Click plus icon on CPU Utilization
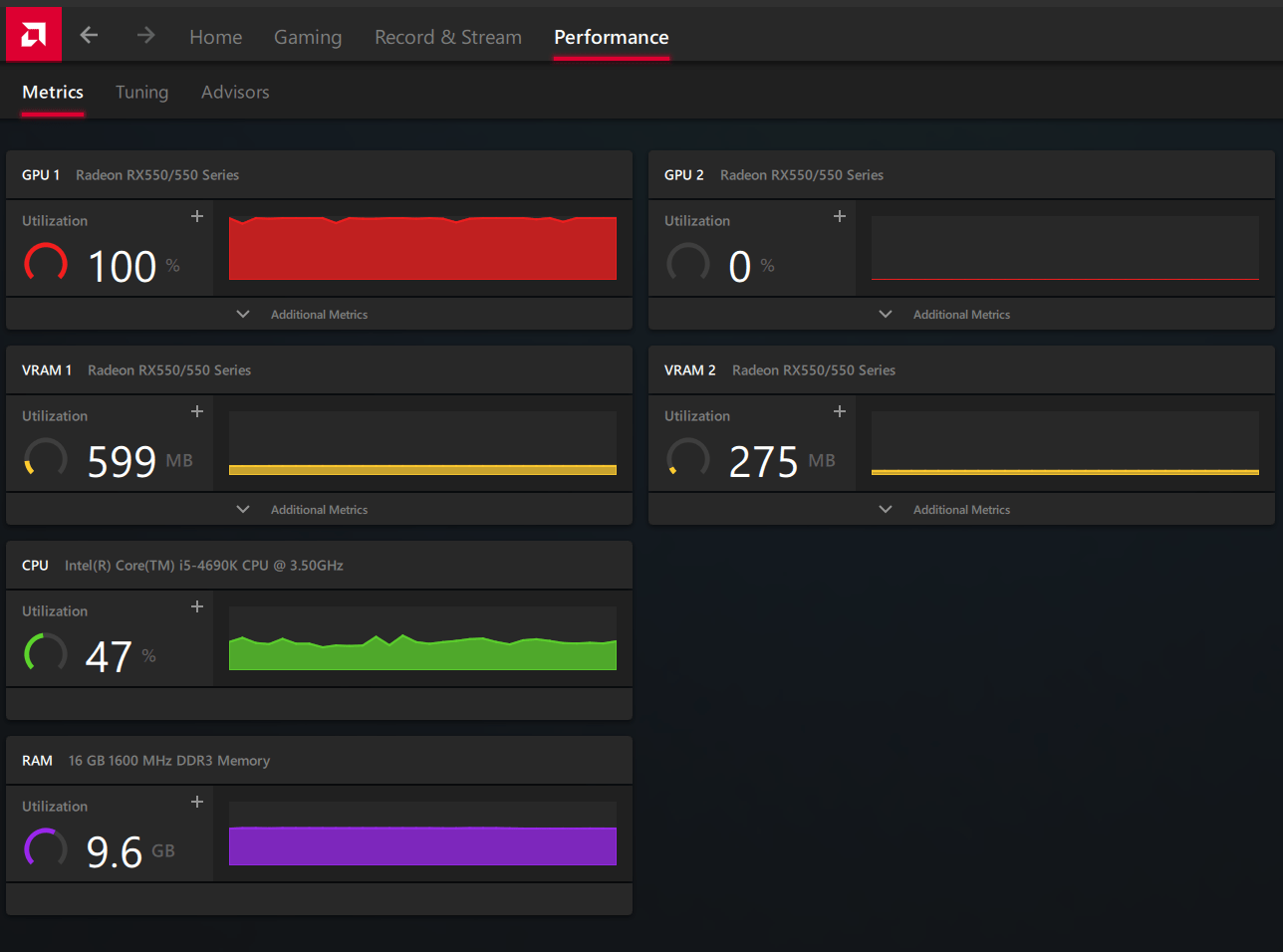 197,606
